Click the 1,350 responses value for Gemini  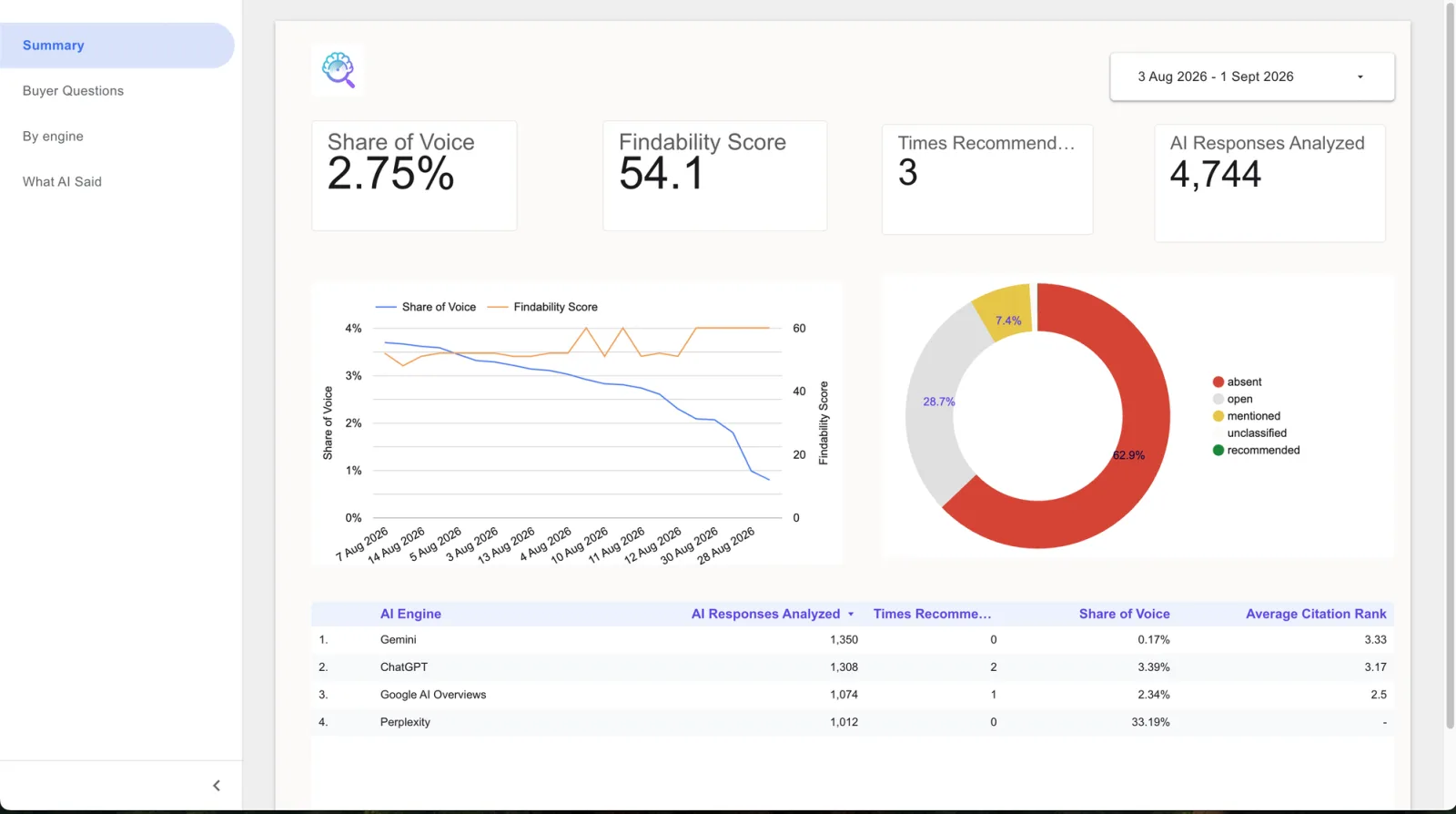[844, 640]
